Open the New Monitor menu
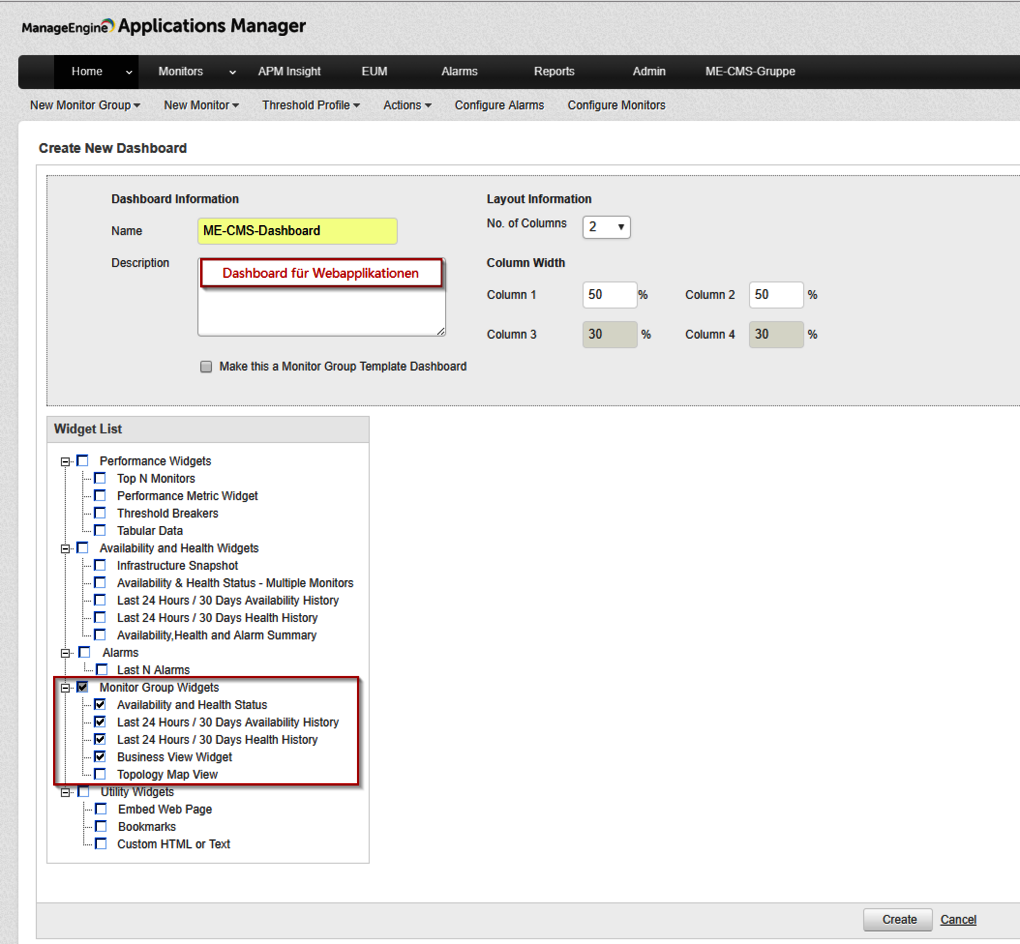The height and width of the screenshot is (944, 1020). tap(201, 105)
